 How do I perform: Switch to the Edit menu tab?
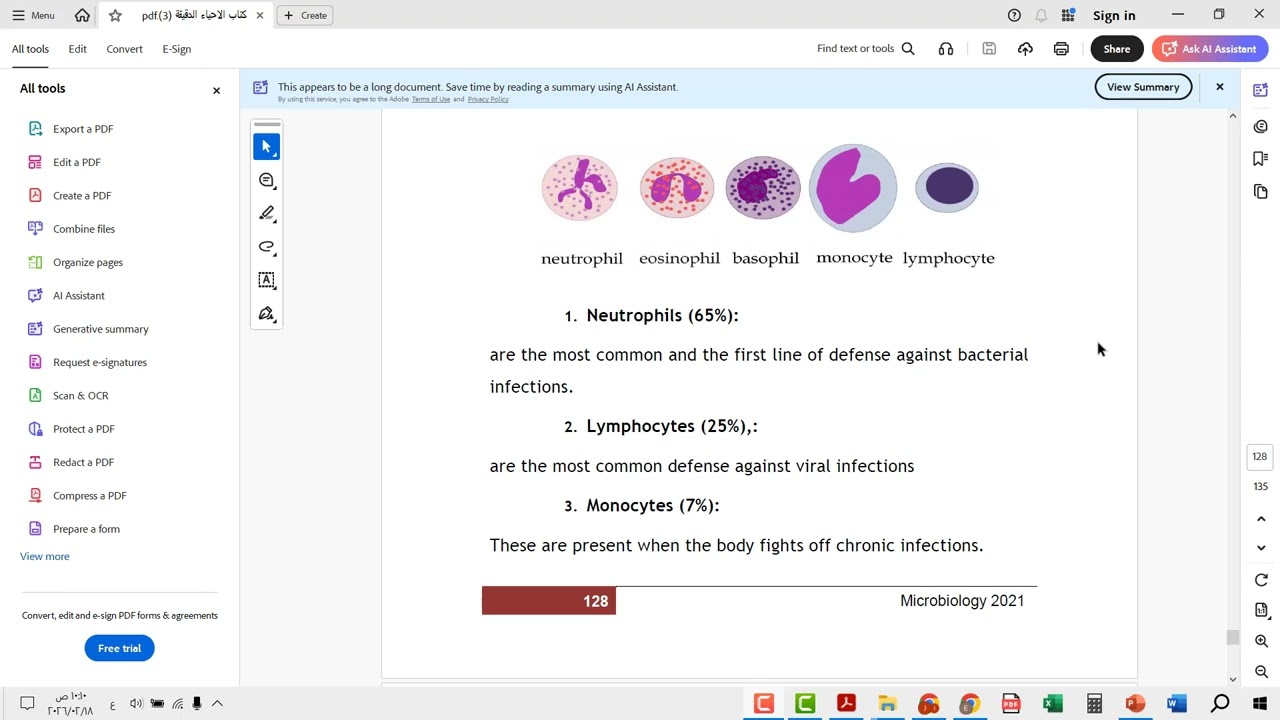[x=77, y=49]
